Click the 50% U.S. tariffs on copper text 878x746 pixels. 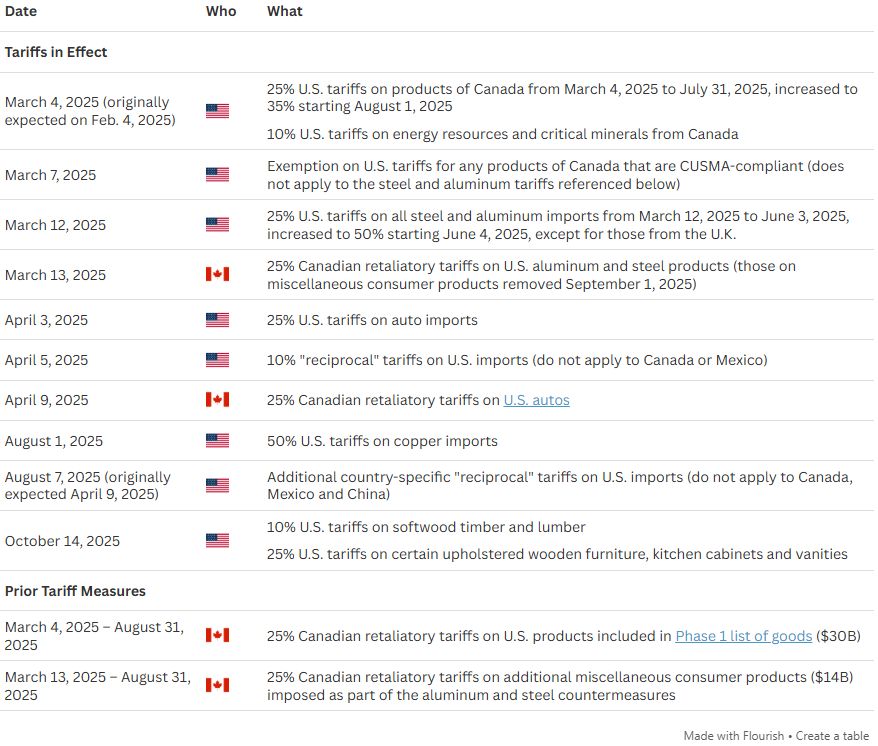click(x=382, y=441)
